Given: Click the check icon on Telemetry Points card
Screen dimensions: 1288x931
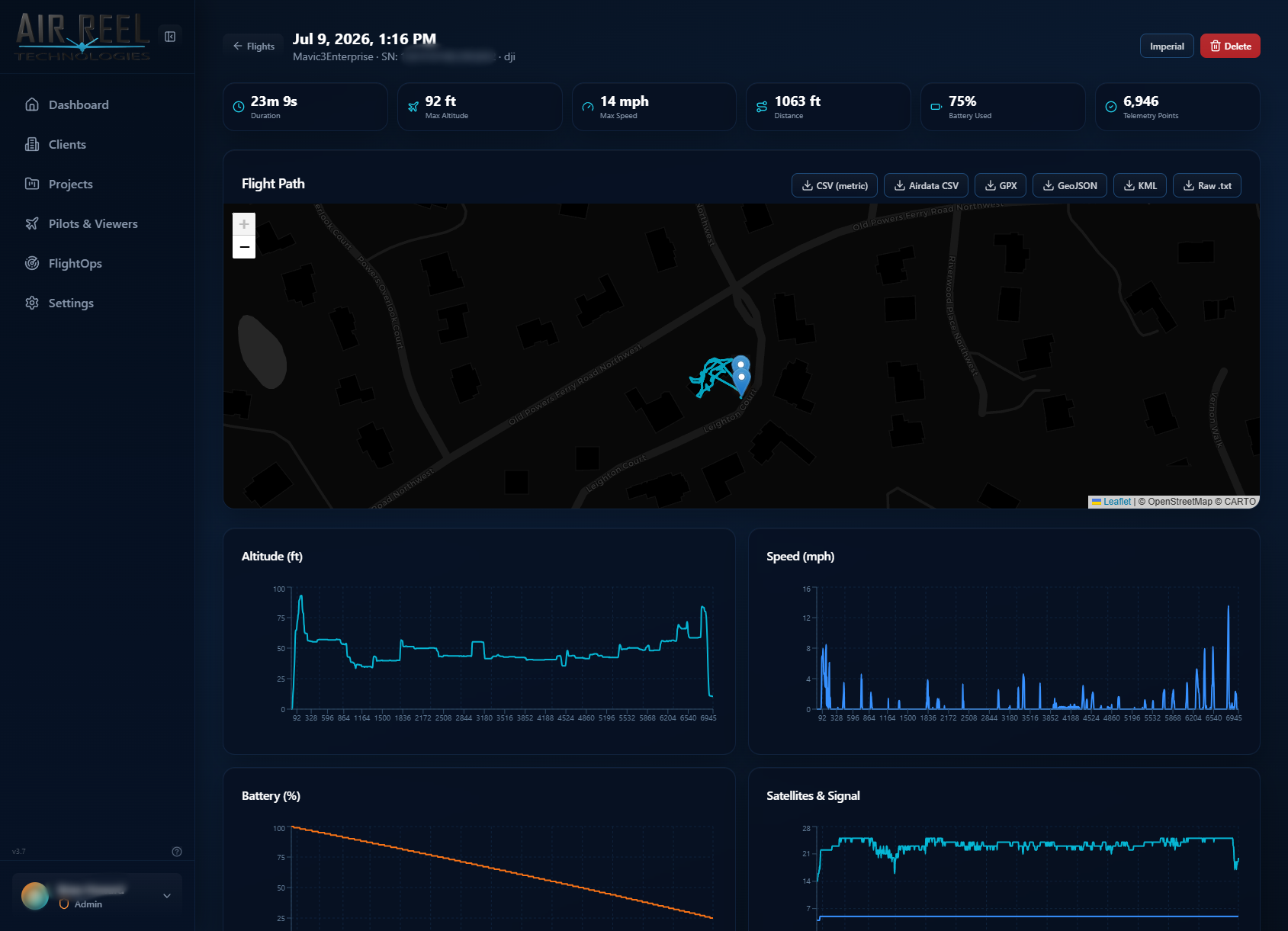Looking at the screenshot, I should pos(1111,107).
